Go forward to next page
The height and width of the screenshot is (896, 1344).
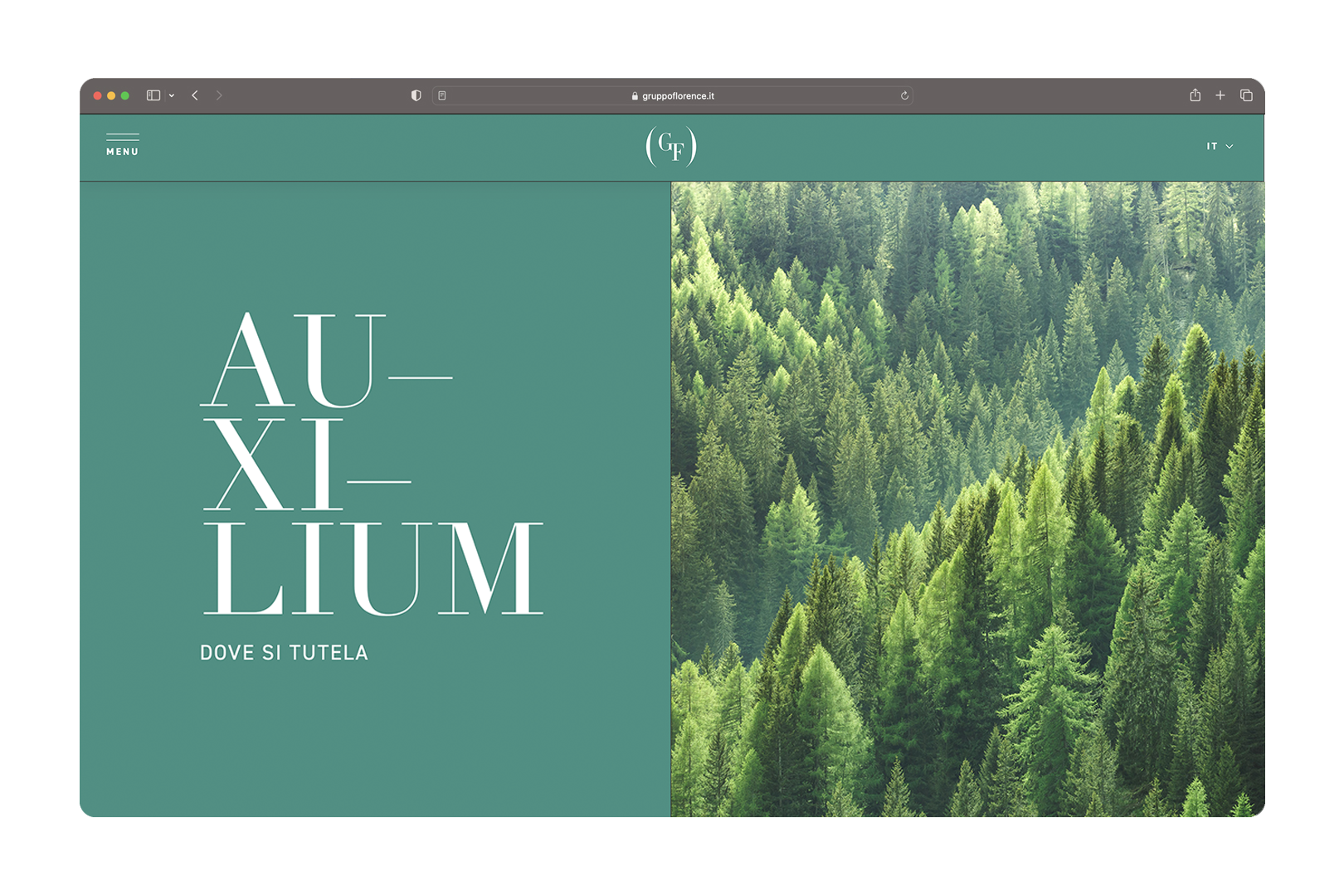click(x=219, y=95)
